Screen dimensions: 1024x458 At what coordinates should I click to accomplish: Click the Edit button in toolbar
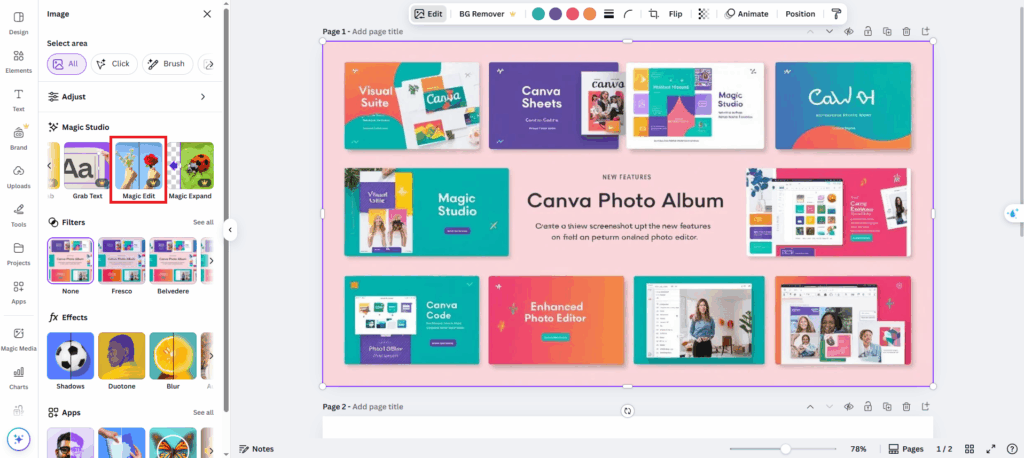tap(428, 14)
